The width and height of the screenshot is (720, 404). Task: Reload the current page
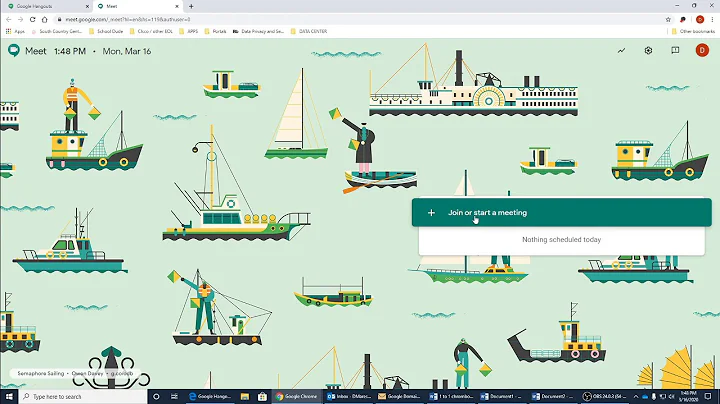tap(32, 19)
